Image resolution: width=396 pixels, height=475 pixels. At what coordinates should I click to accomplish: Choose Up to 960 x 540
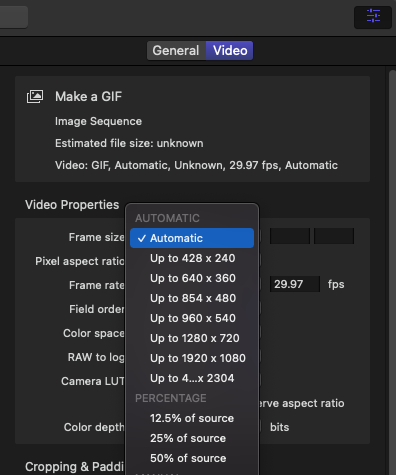tap(192, 318)
